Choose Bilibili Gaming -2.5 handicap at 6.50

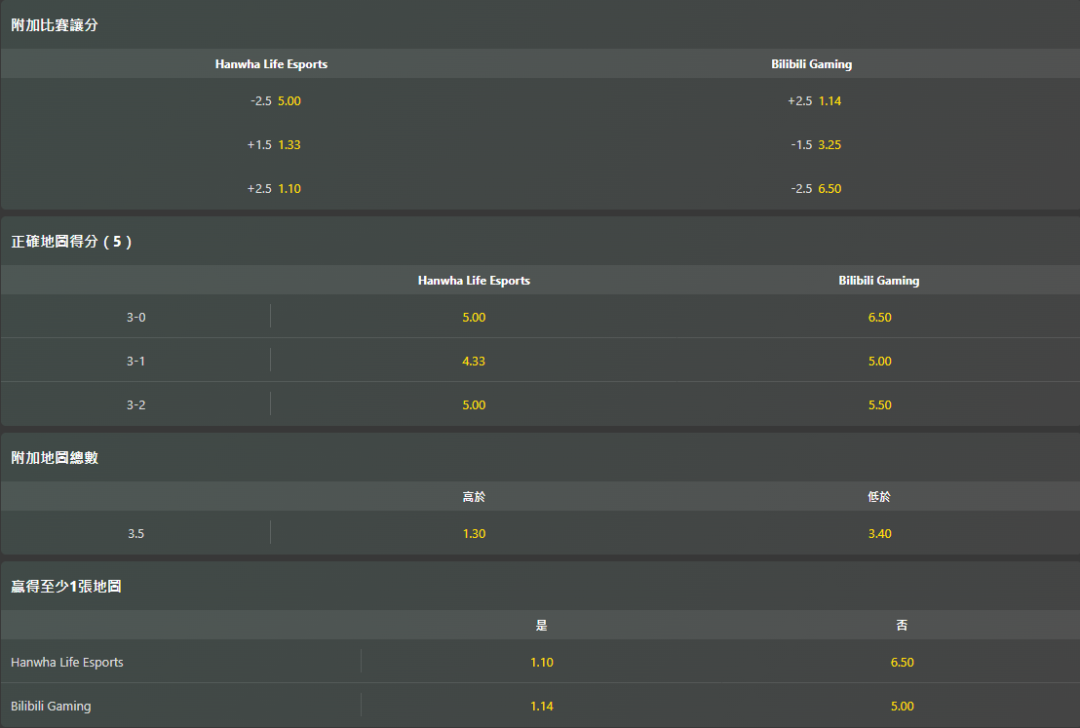(x=815, y=189)
